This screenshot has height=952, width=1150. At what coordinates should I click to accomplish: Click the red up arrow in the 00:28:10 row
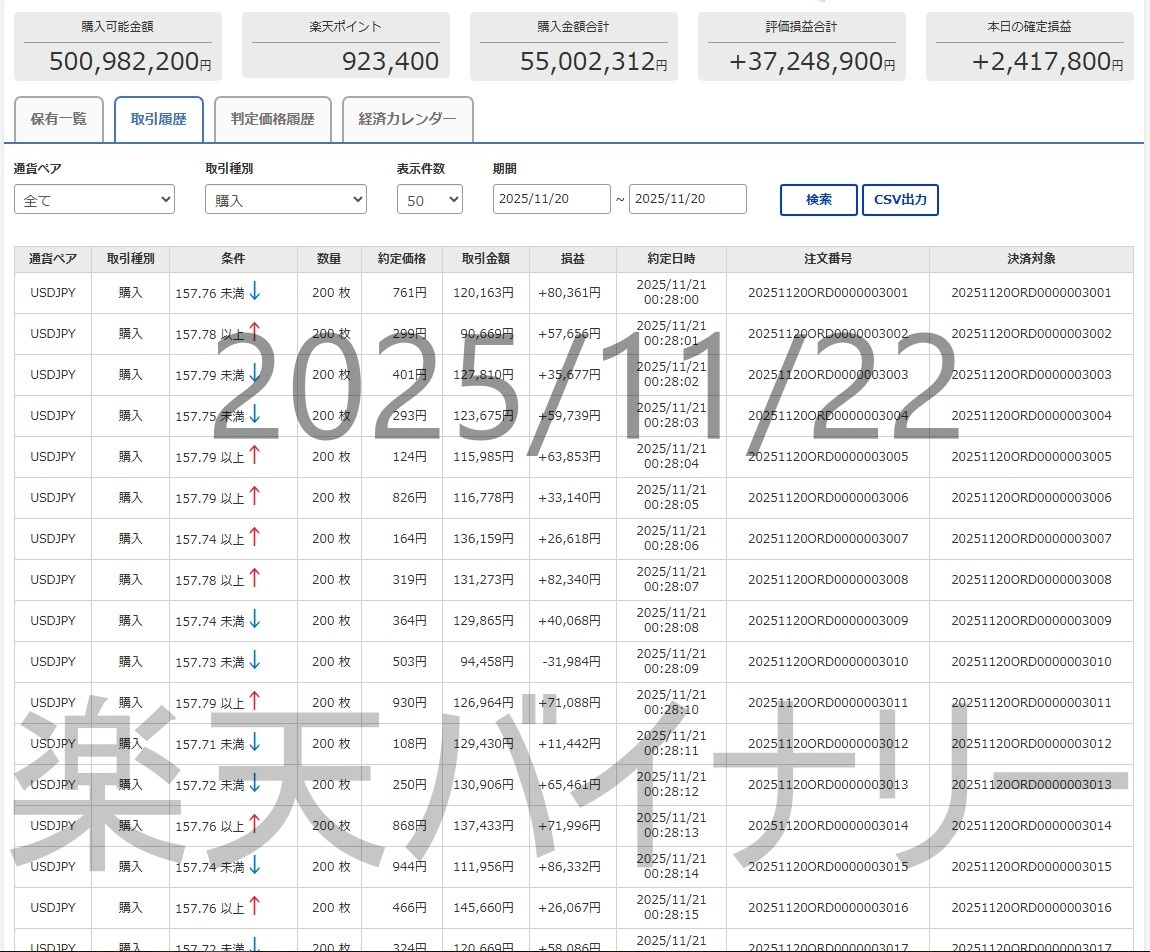254,702
